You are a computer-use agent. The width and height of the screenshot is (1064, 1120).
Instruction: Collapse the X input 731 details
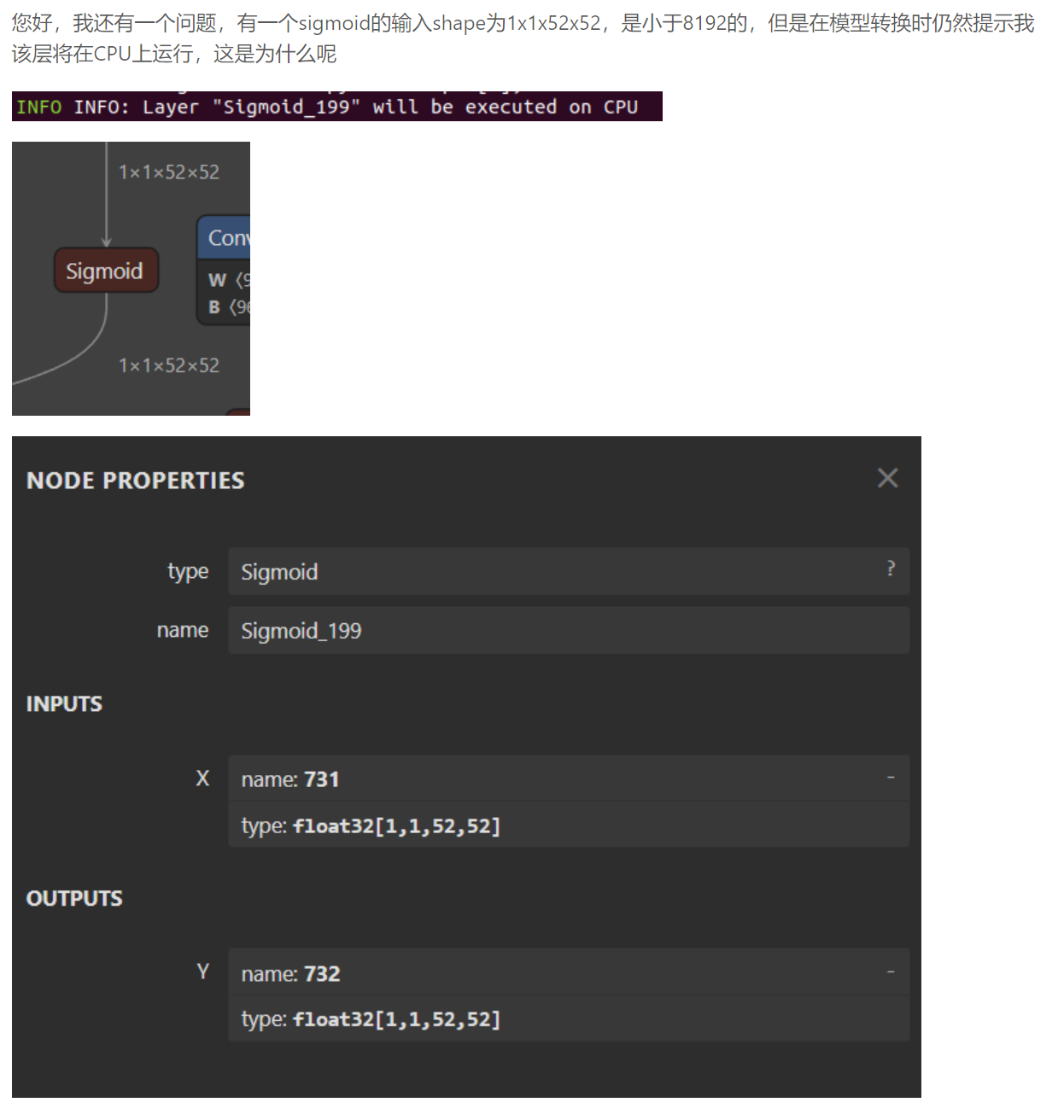[891, 778]
